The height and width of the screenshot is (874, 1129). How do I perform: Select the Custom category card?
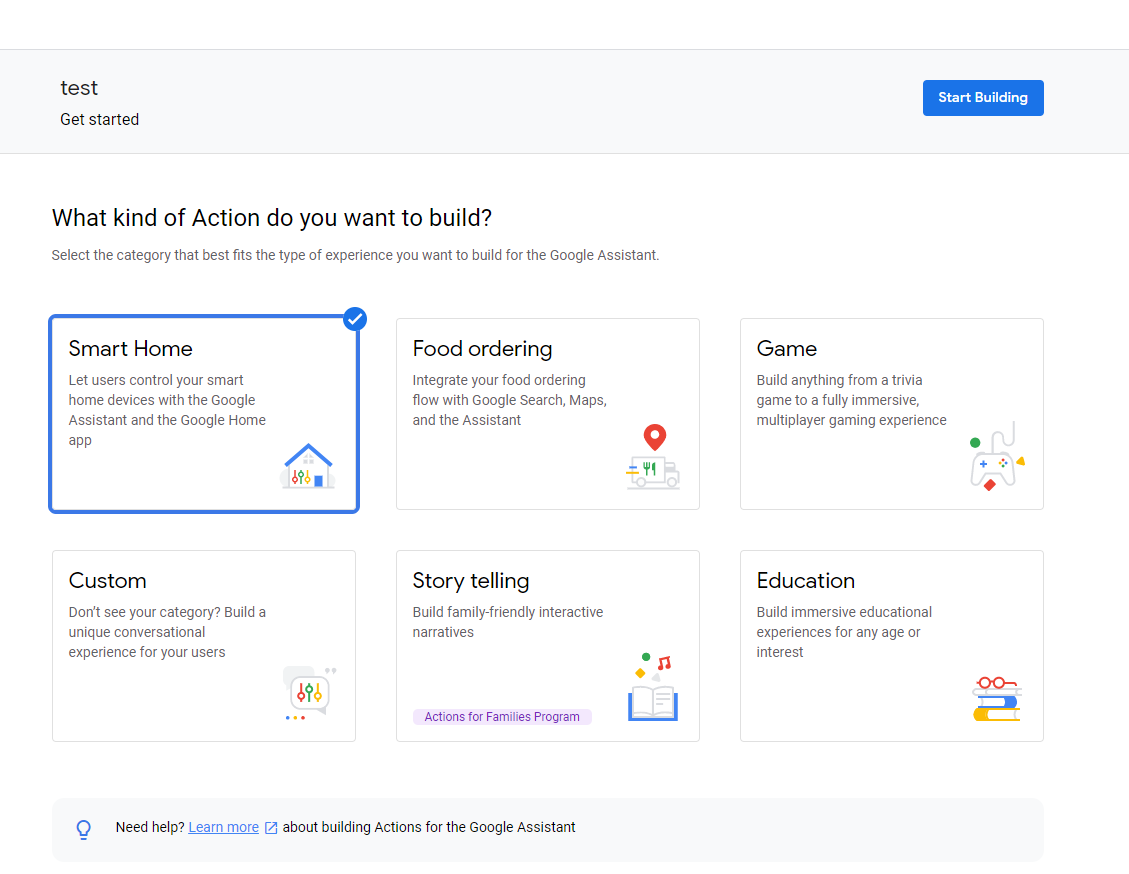coord(203,645)
